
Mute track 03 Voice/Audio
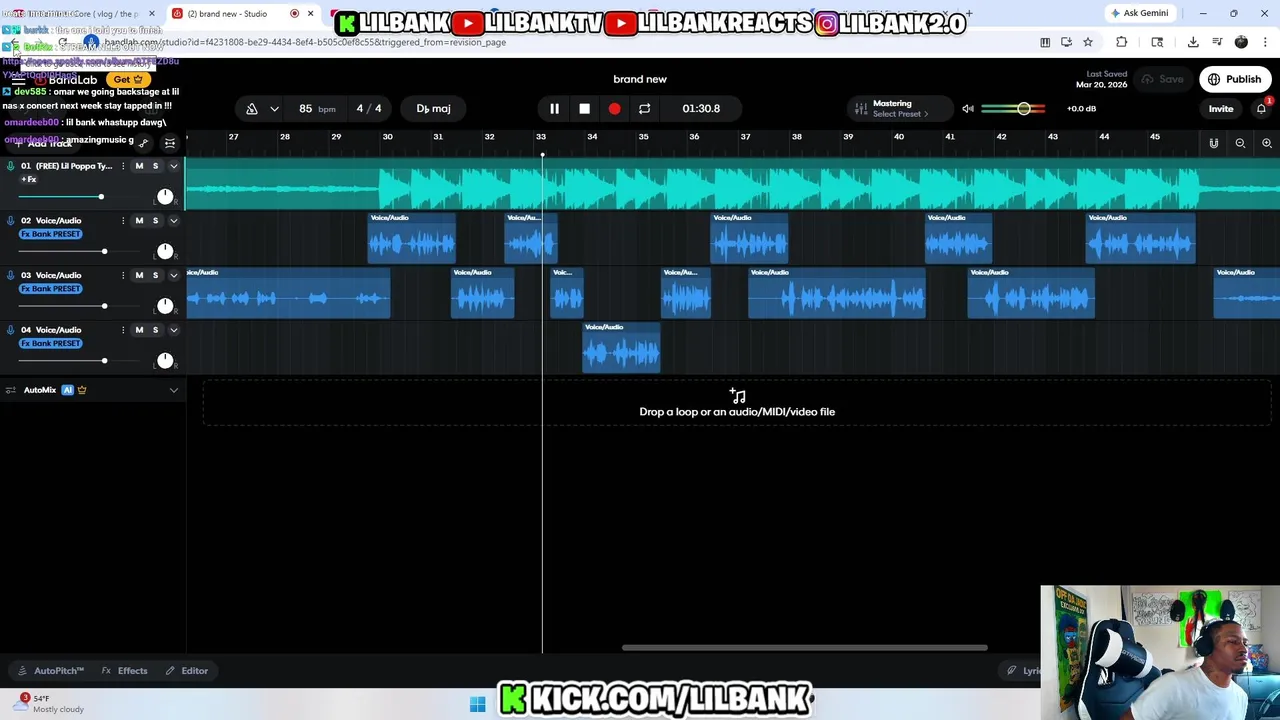tap(139, 275)
